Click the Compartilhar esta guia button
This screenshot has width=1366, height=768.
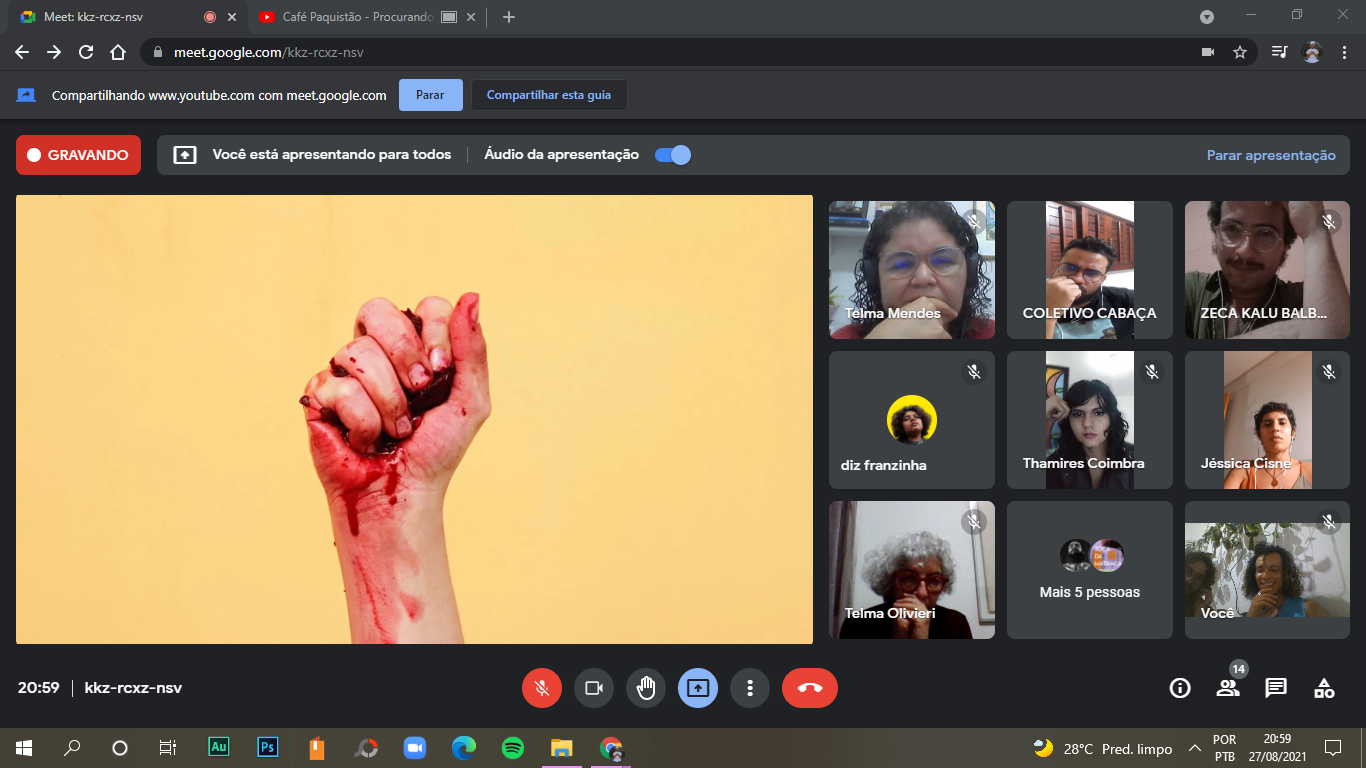tap(548, 95)
